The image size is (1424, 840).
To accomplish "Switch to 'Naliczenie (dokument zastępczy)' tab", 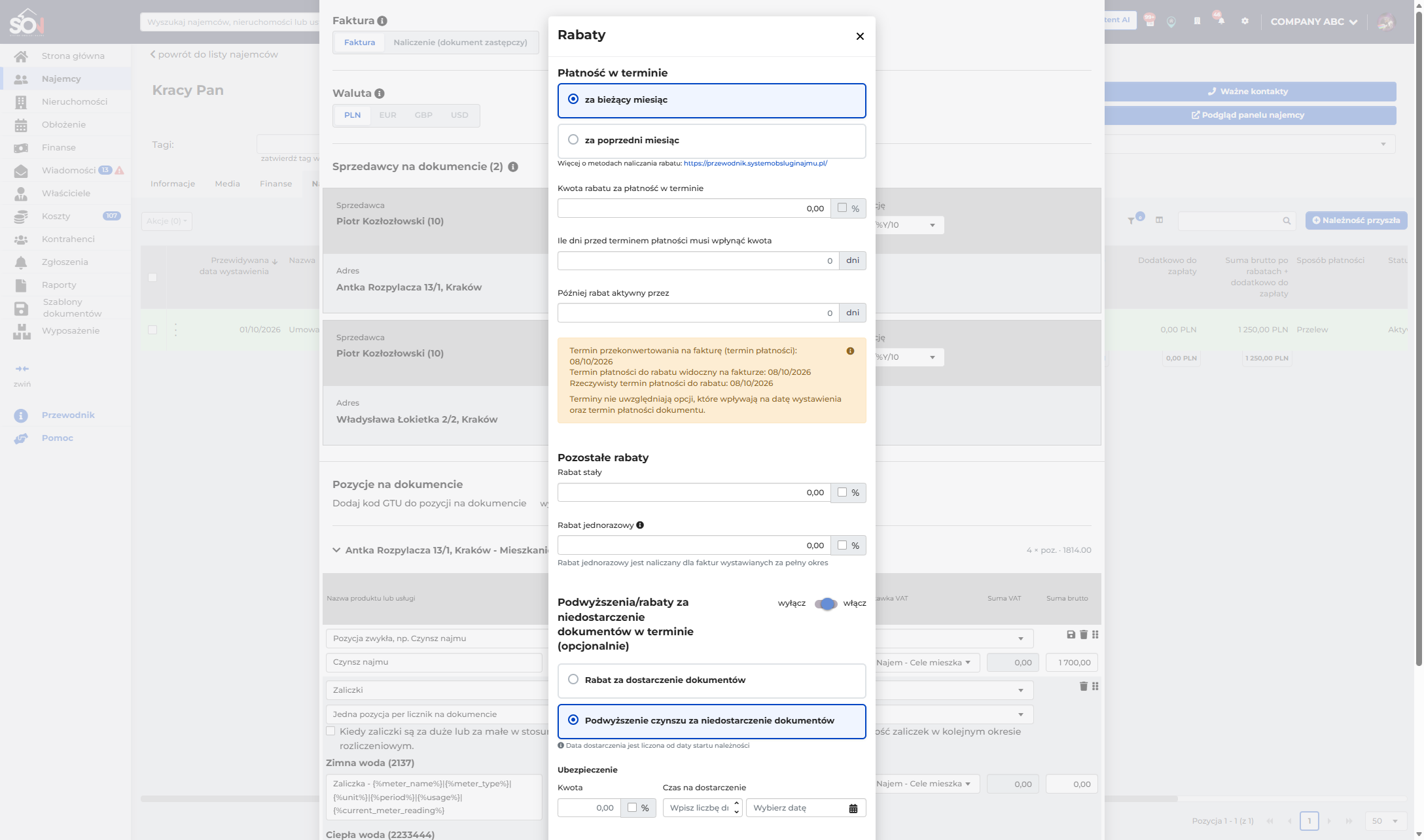I will click(x=460, y=43).
